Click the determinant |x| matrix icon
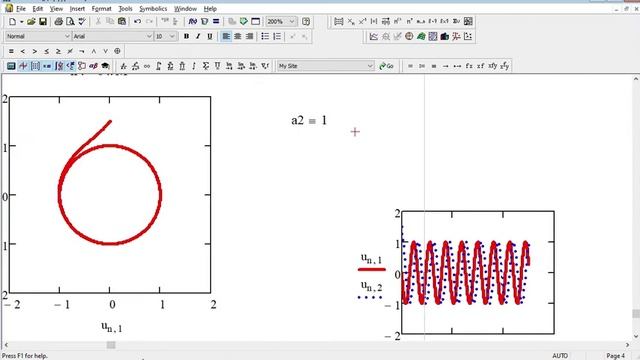640x360 pixels. tap(374, 22)
